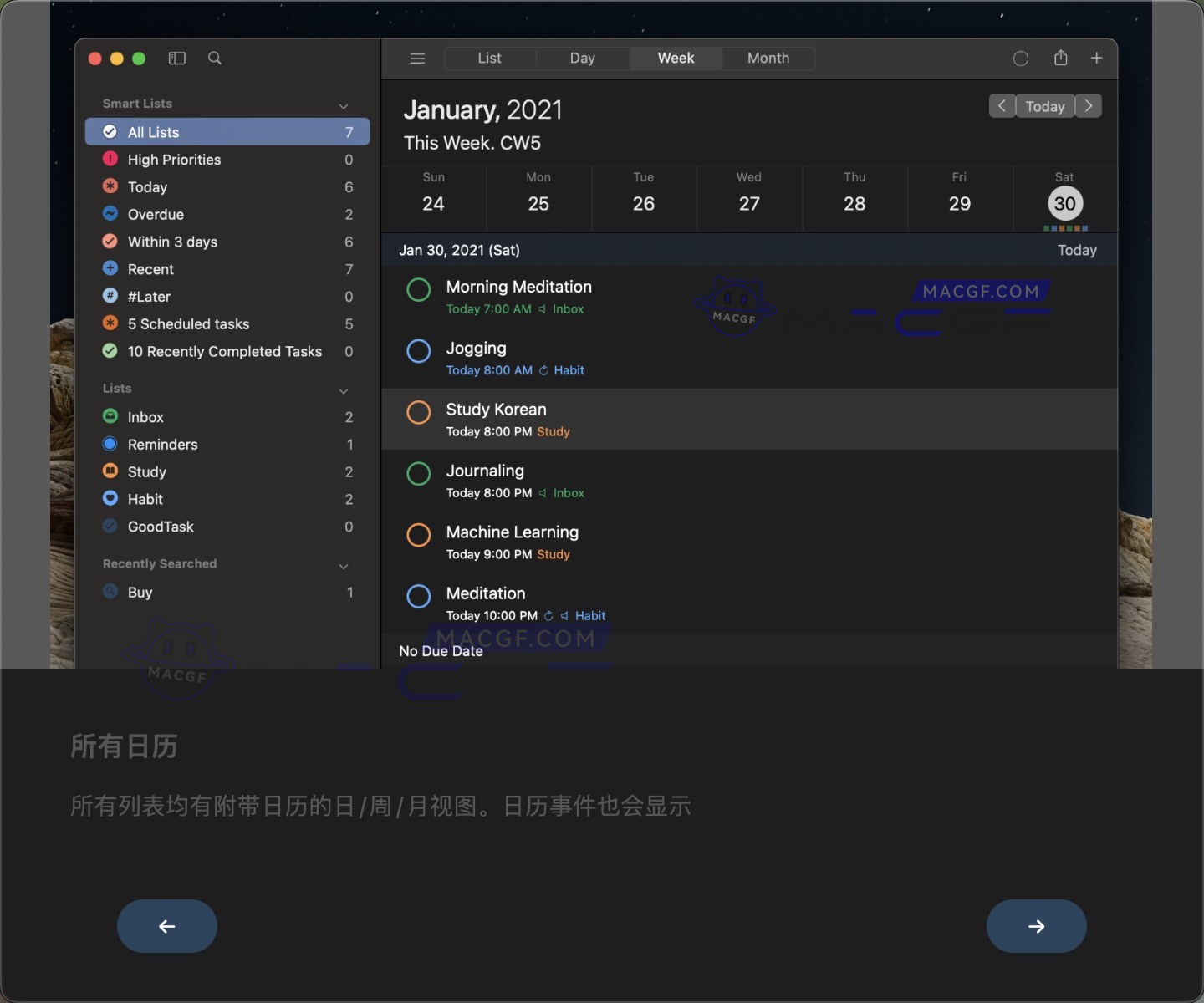Mark Study Korean as complete
The height and width of the screenshot is (1003, 1204).
pos(419,412)
